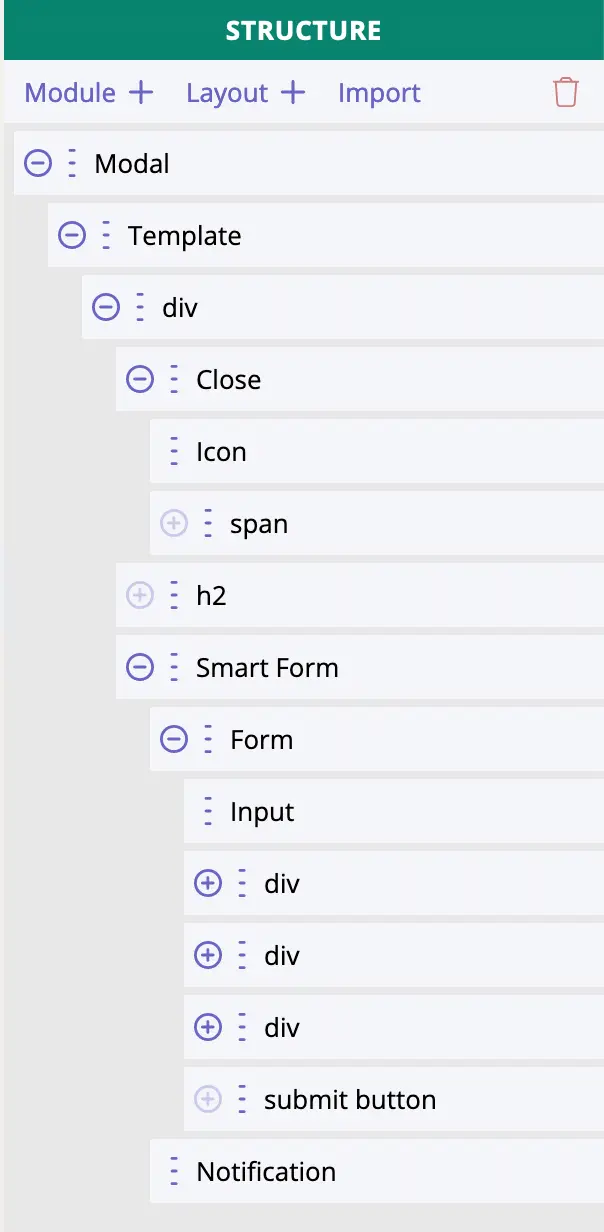
Task: Click the drag handle beside Modal
Action: coord(72,163)
